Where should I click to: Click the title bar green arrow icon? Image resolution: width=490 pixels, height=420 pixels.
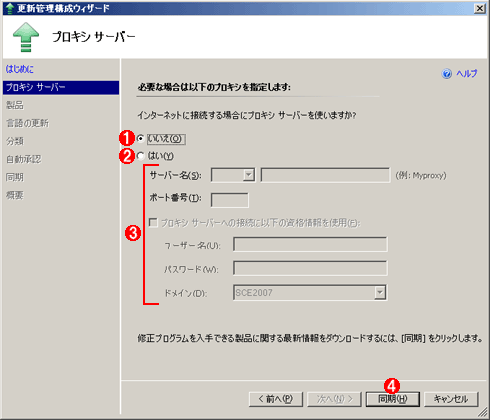coord(10,8)
